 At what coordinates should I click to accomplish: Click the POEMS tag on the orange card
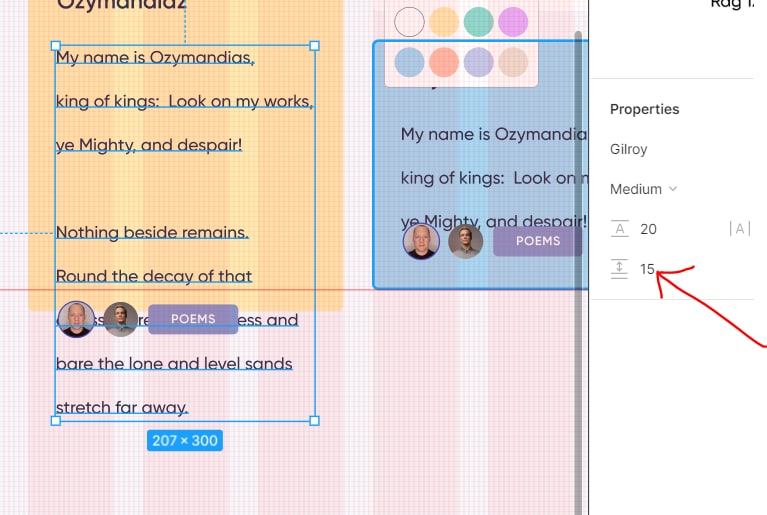[x=193, y=319]
